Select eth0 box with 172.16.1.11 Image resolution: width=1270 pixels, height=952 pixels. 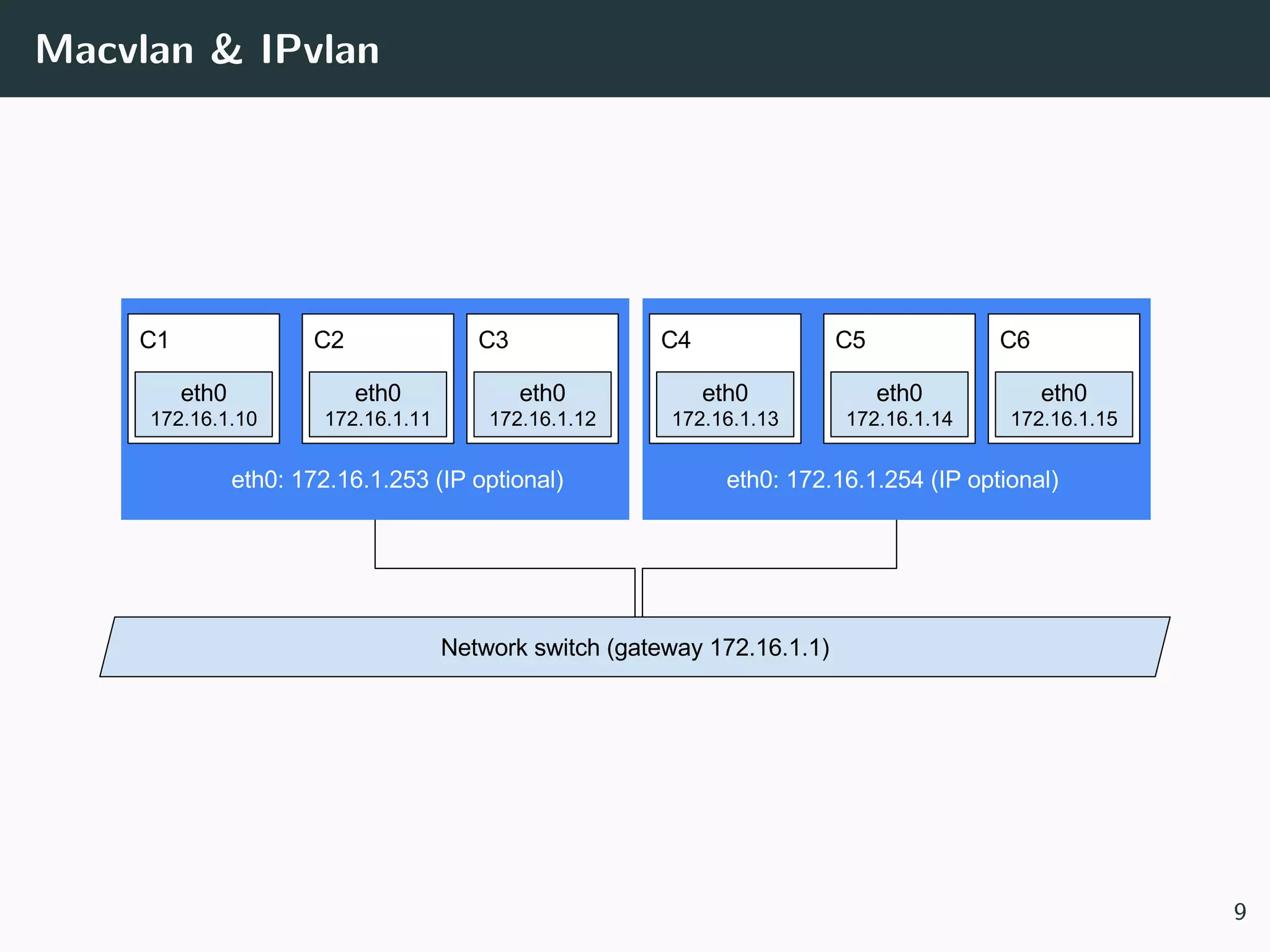(x=378, y=405)
